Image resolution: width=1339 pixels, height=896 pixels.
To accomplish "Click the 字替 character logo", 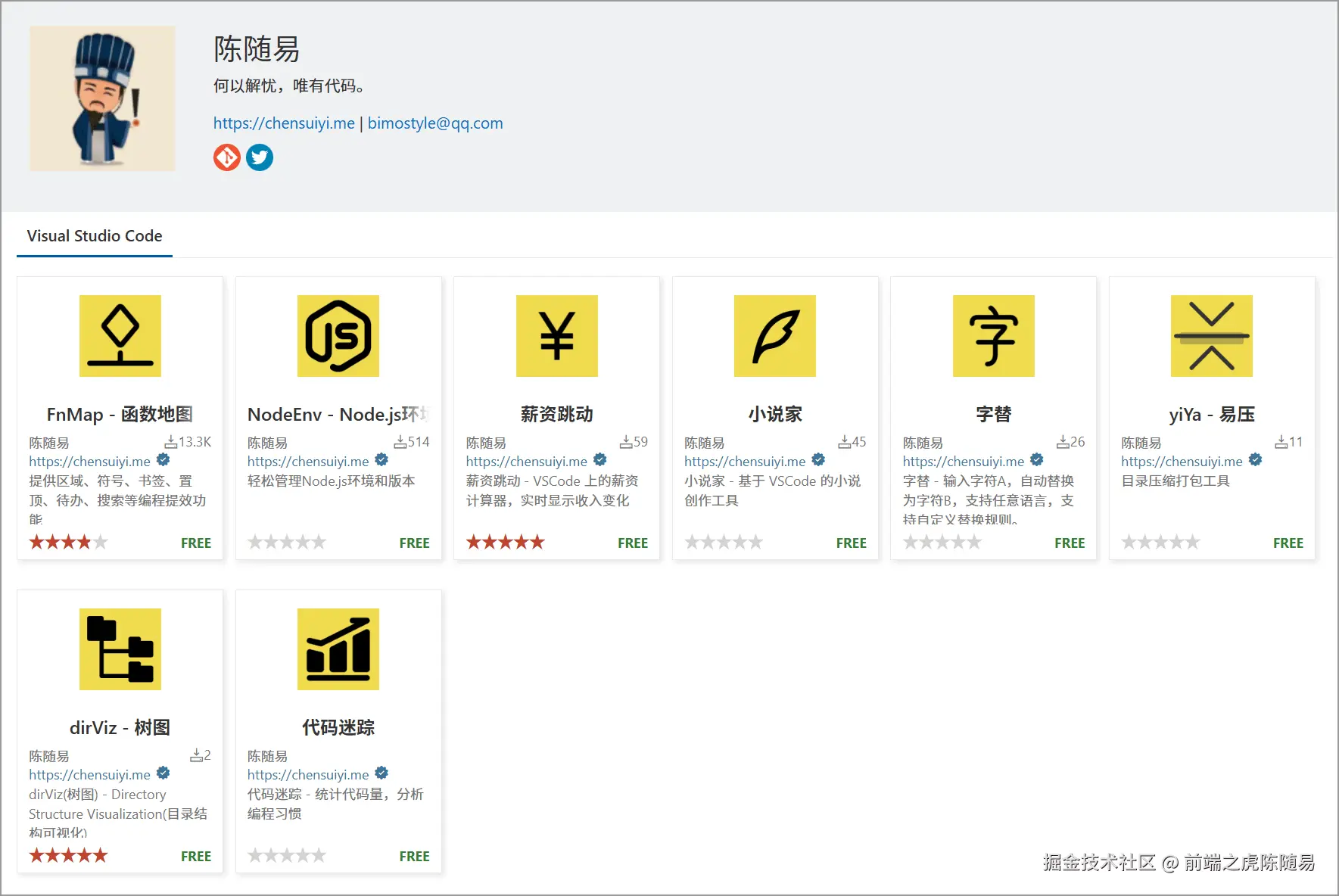I will click(x=994, y=336).
